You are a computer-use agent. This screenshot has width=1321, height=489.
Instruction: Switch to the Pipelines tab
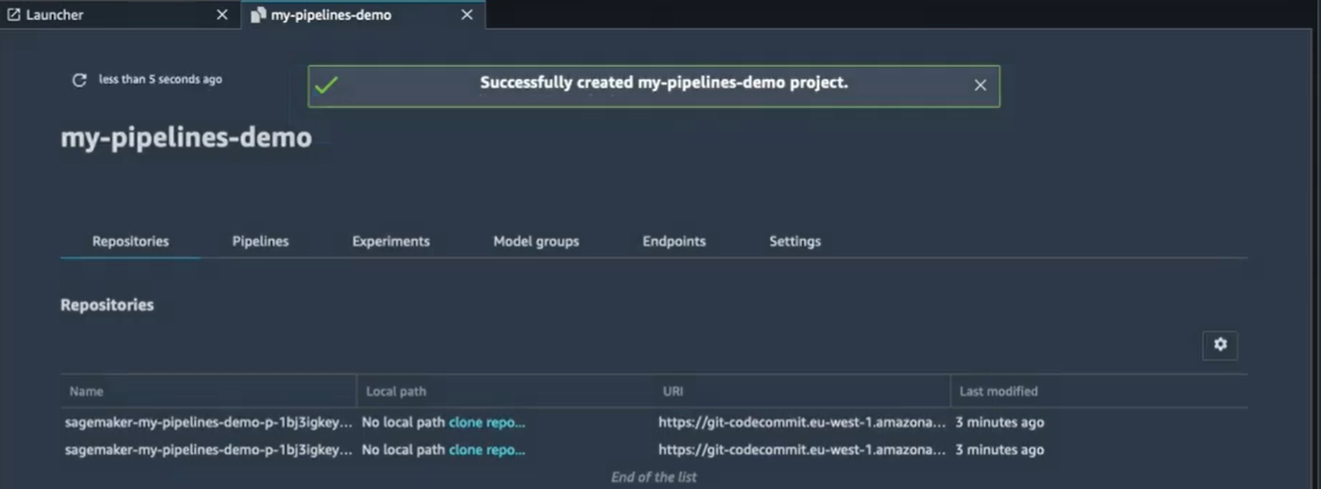click(x=260, y=241)
